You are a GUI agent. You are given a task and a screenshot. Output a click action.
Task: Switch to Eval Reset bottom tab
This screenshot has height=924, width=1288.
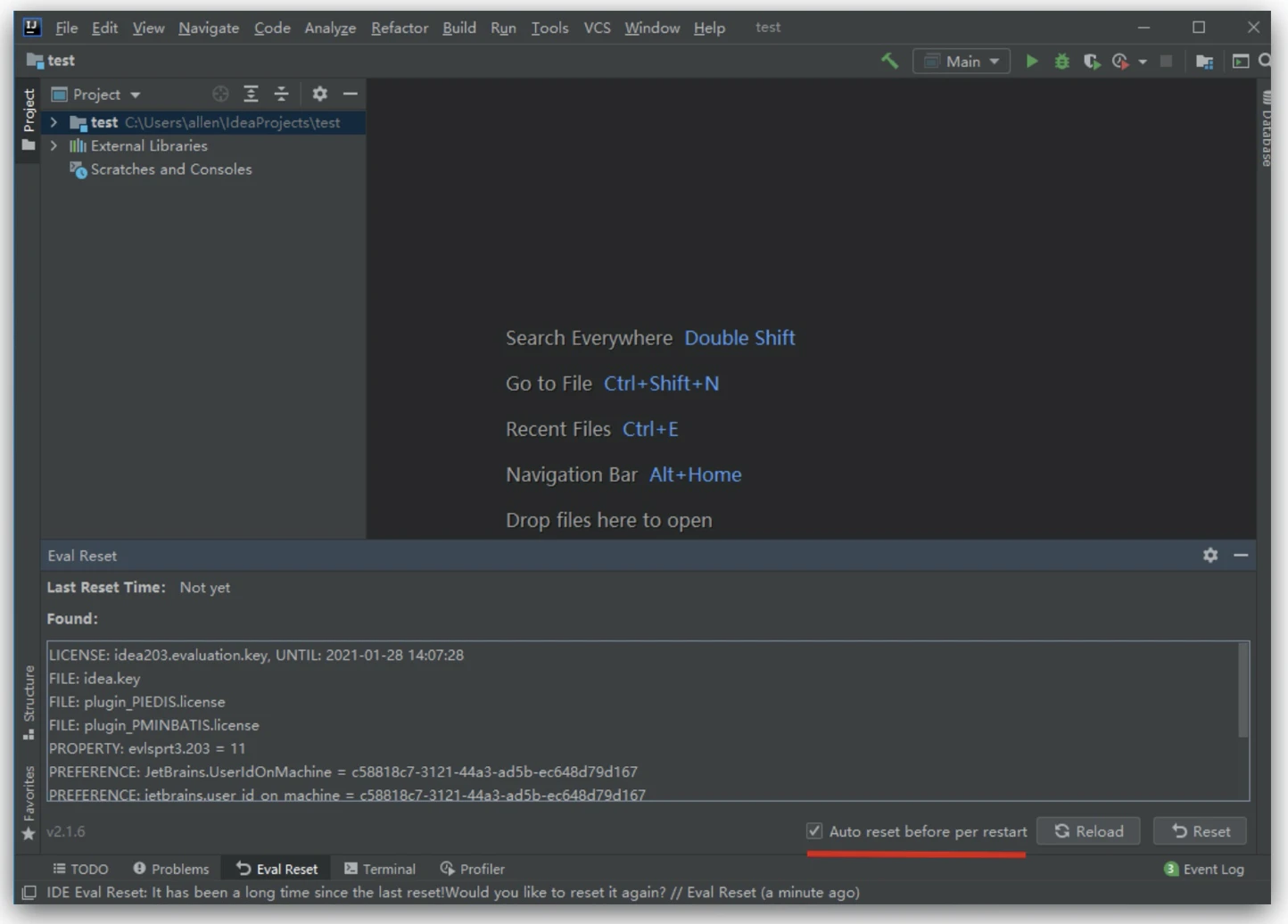277,869
